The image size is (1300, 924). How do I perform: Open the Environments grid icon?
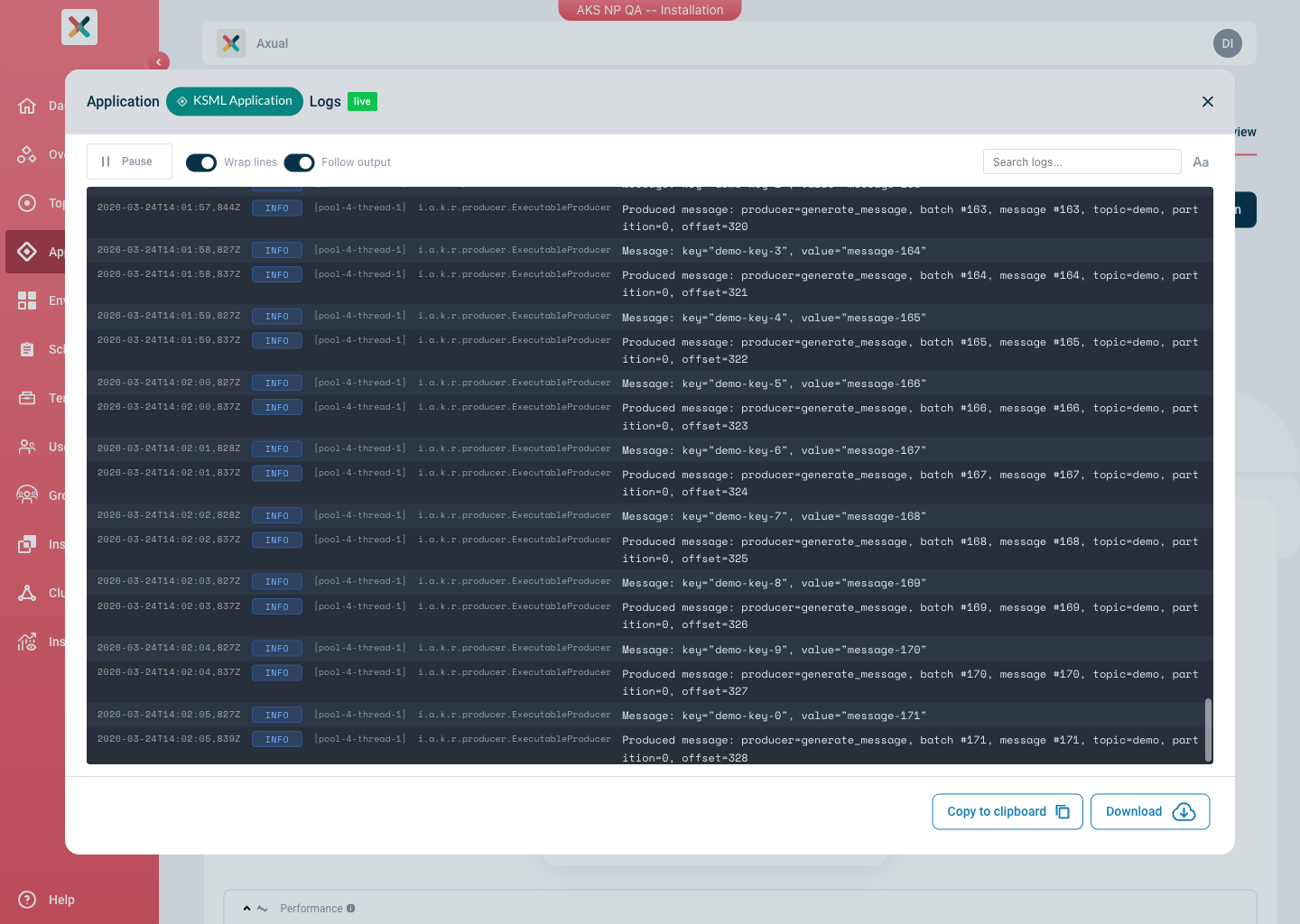pyautogui.click(x=27, y=300)
